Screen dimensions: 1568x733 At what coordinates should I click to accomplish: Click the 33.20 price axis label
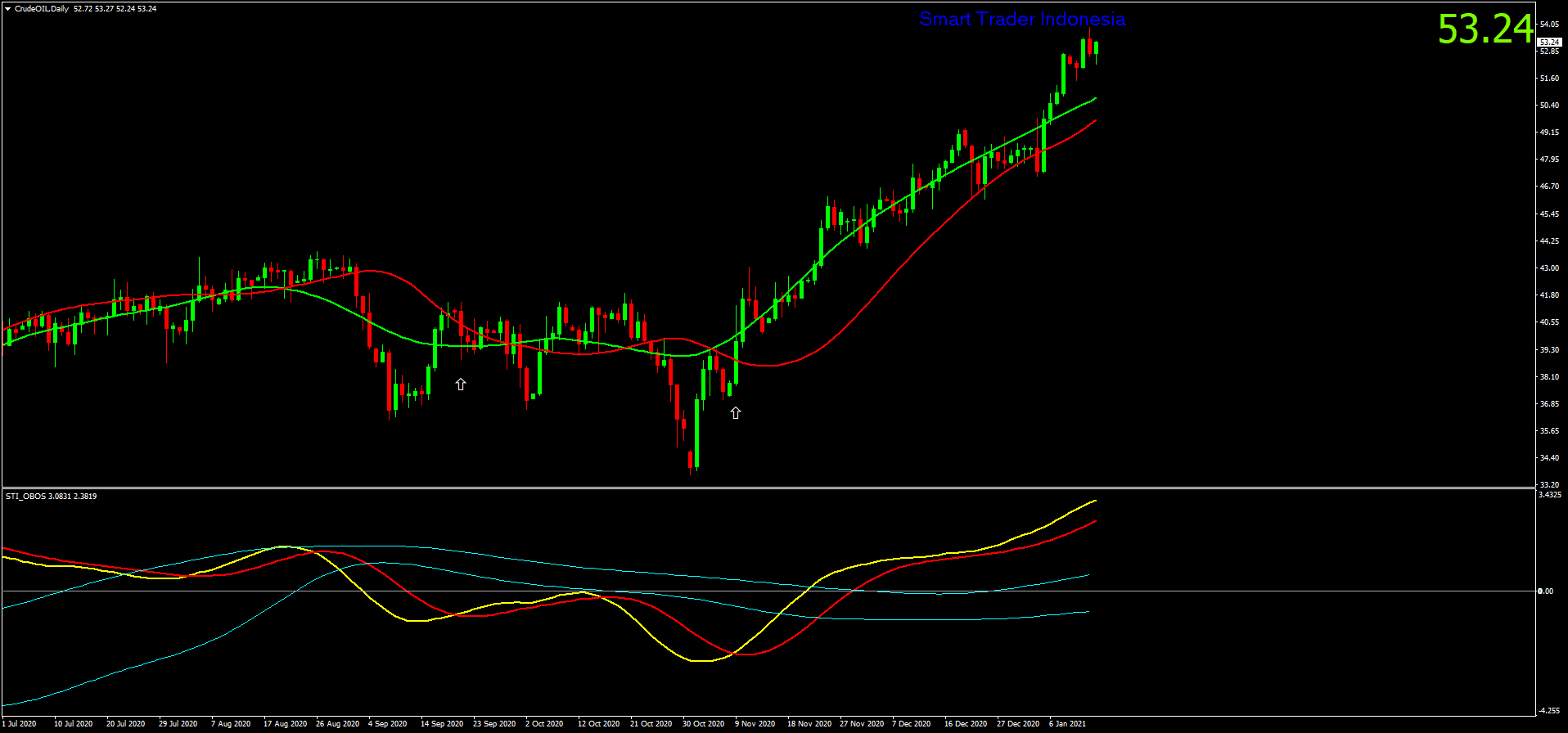(x=1549, y=485)
